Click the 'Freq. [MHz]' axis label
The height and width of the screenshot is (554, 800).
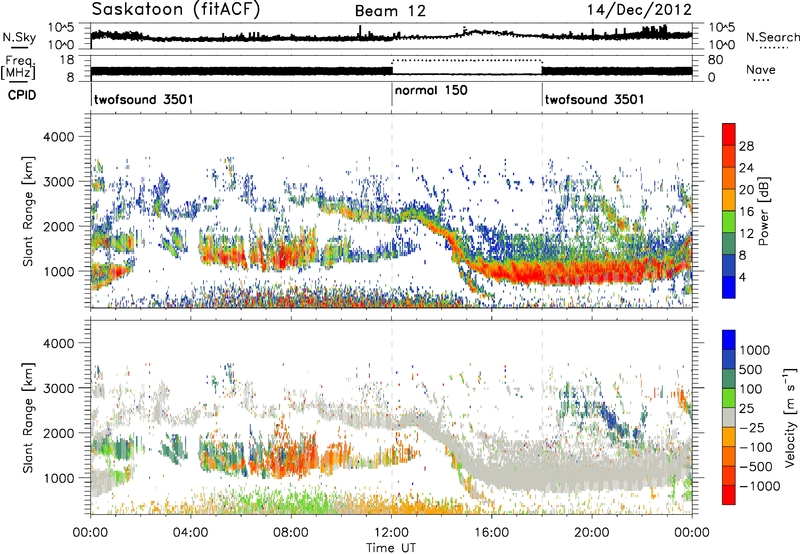tap(19, 67)
